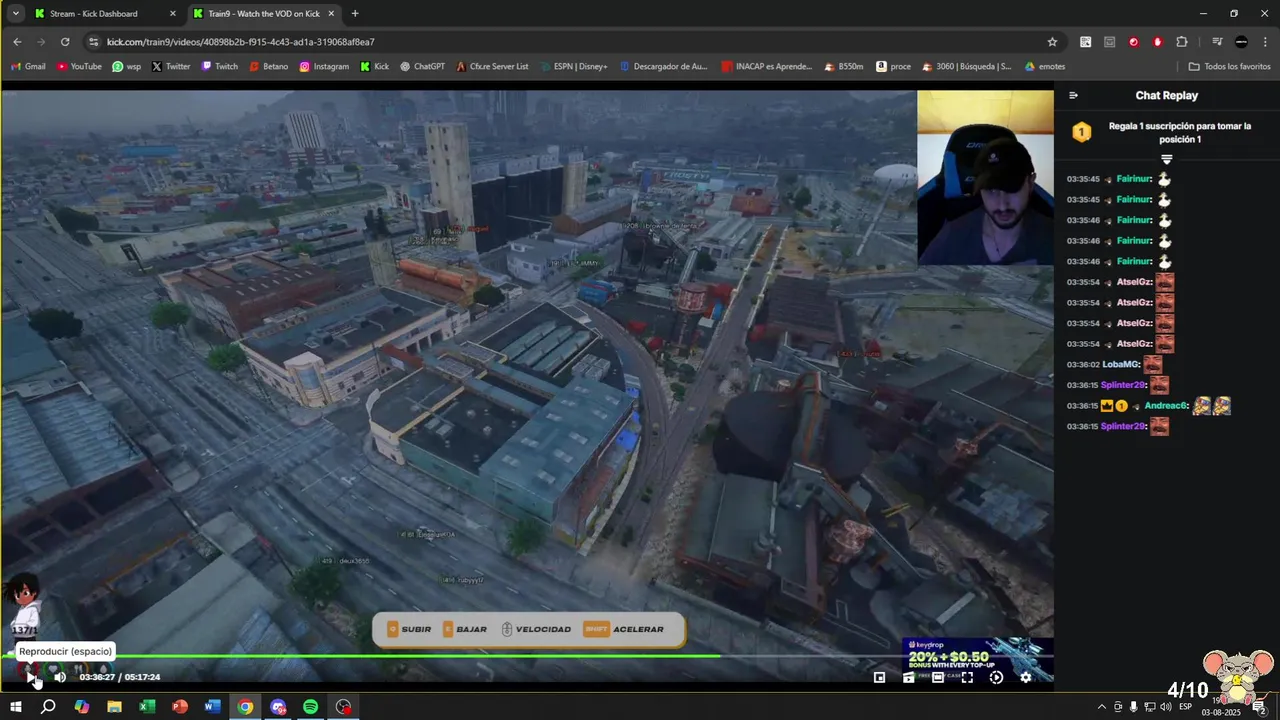Open the red record extension icon
The image size is (1280, 720).
(x=1133, y=42)
